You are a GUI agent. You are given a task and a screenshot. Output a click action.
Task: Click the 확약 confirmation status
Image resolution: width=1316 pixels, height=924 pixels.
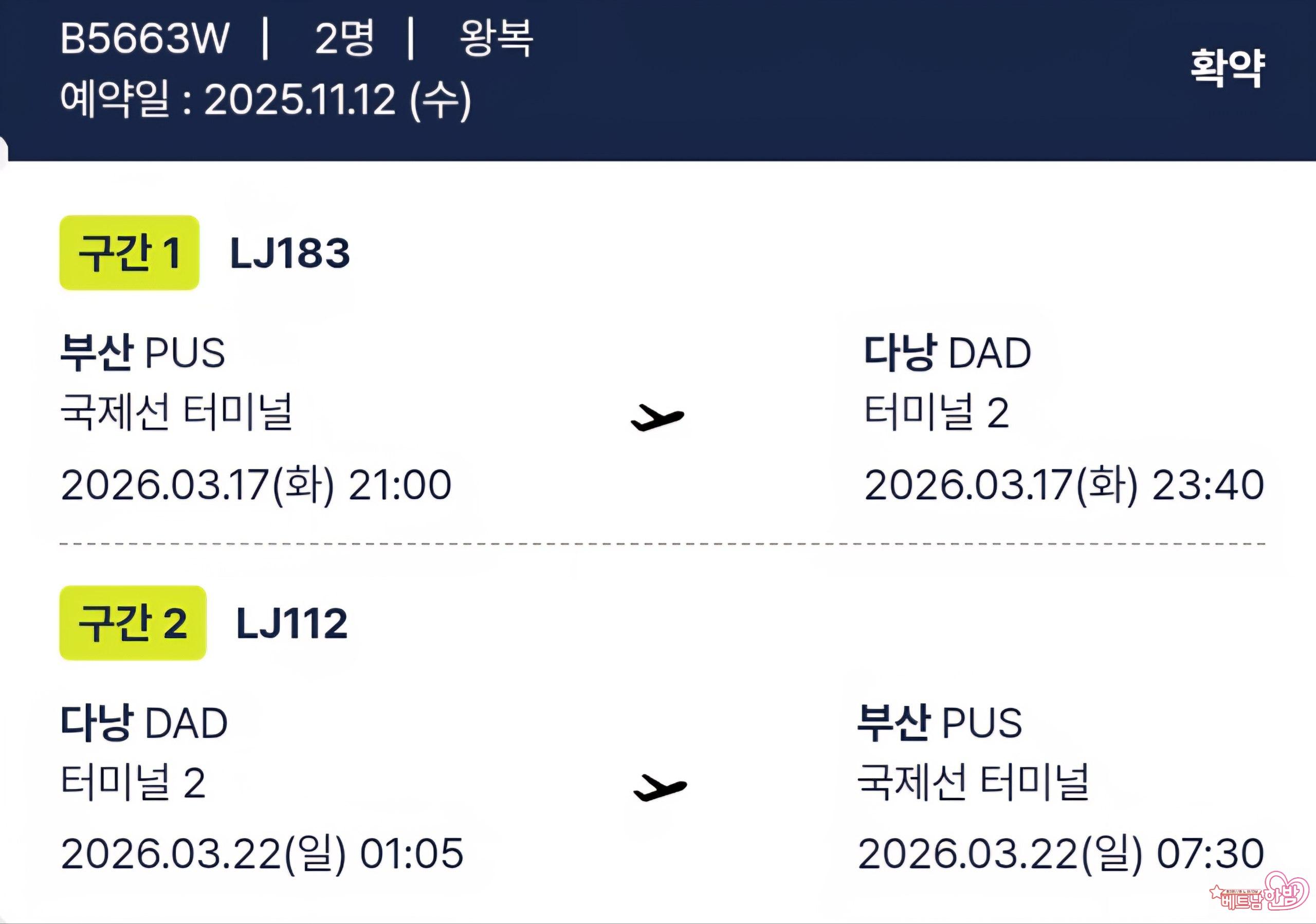[x=1227, y=68]
